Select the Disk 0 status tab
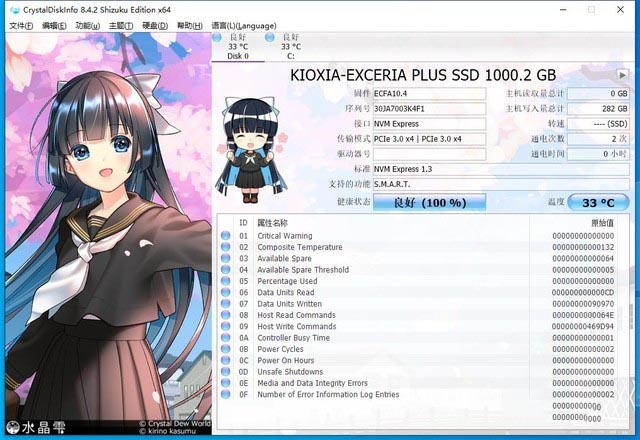The width and height of the screenshot is (640, 440). tap(238, 47)
